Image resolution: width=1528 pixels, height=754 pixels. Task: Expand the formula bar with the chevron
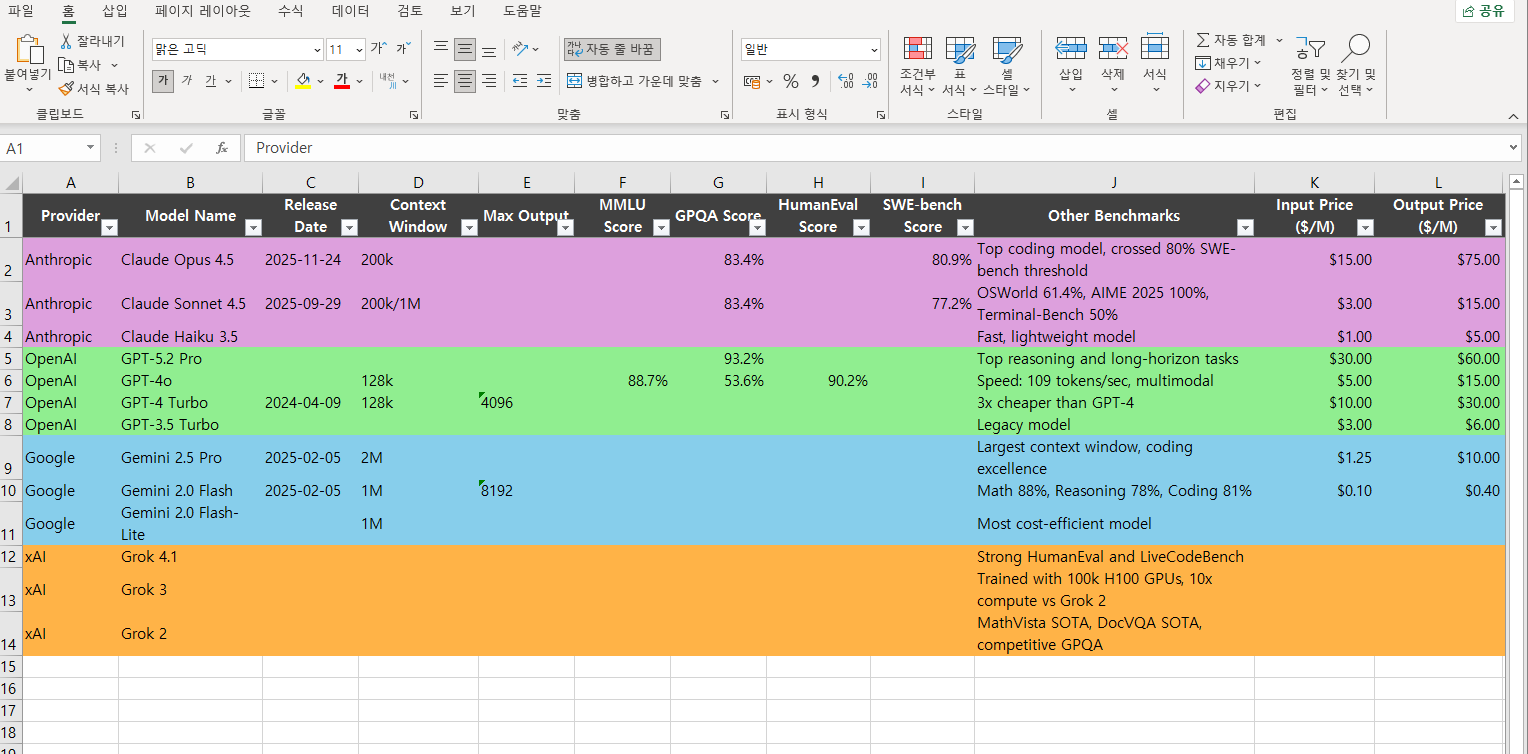point(1512,148)
